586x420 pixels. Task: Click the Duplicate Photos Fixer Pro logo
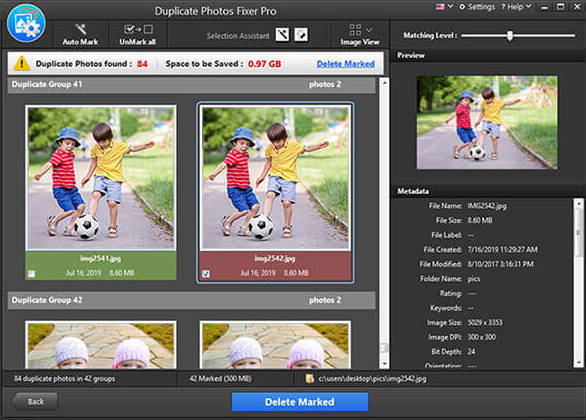26,23
